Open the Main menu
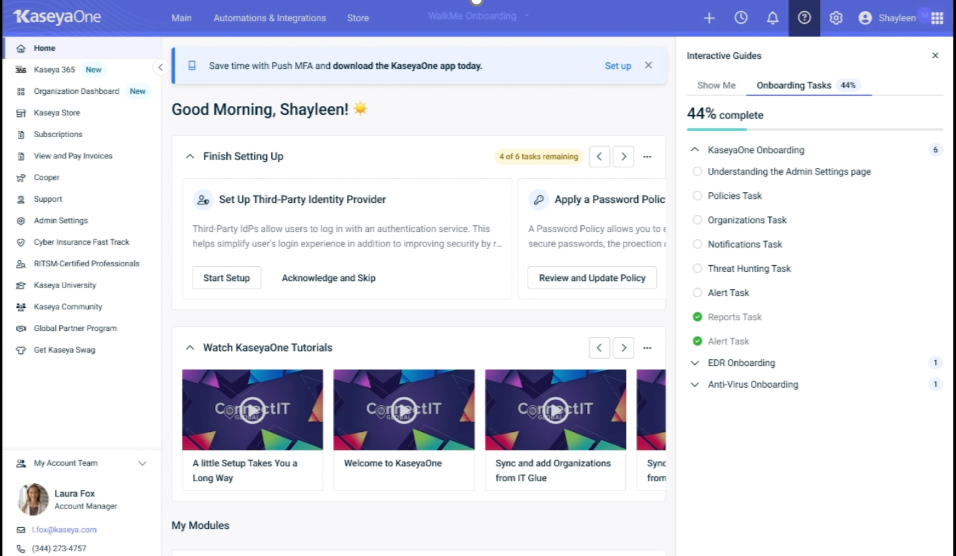956x556 pixels. pos(181,18)
